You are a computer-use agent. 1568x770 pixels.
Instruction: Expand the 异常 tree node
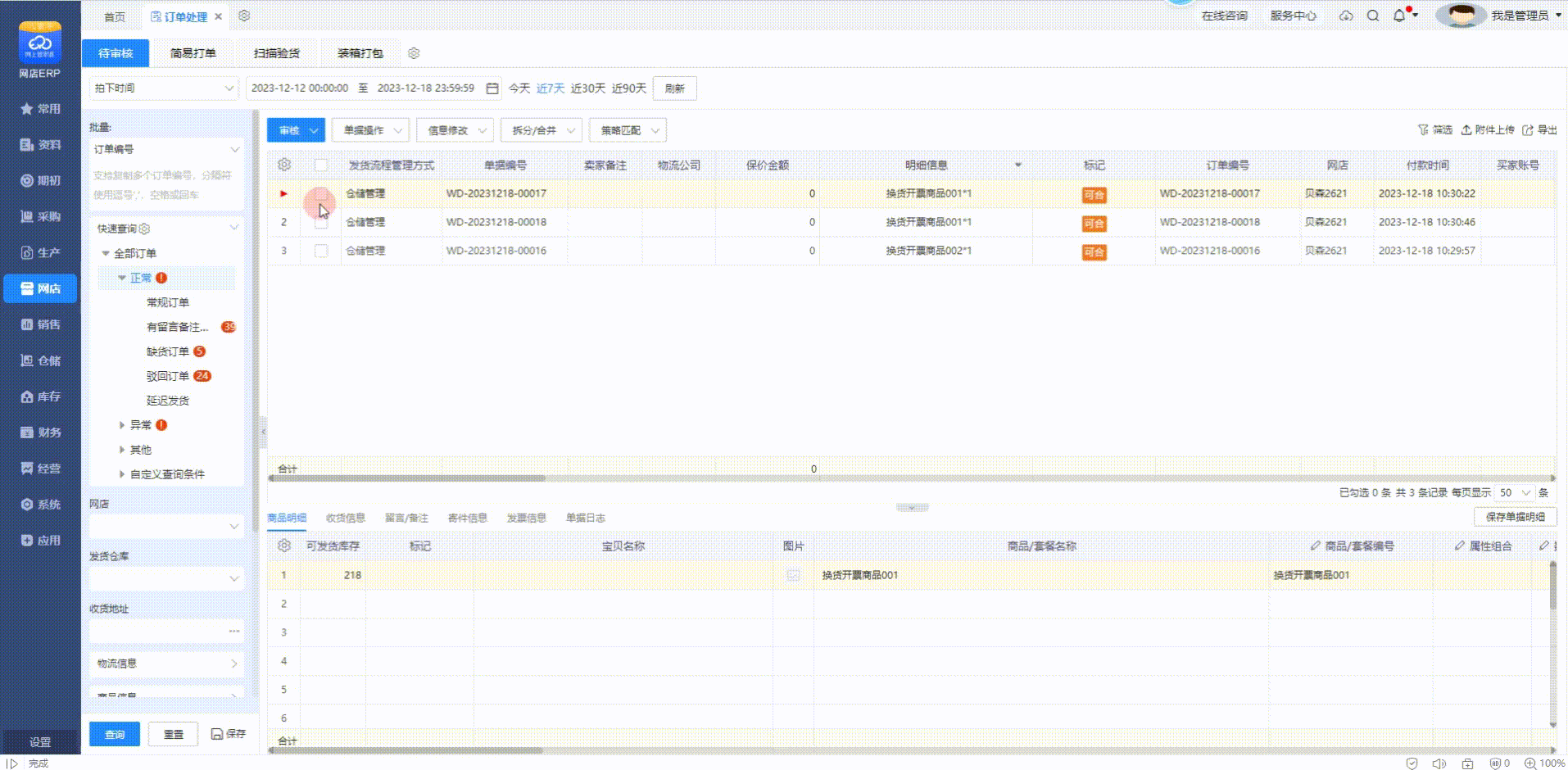click(x=122, y=425)
